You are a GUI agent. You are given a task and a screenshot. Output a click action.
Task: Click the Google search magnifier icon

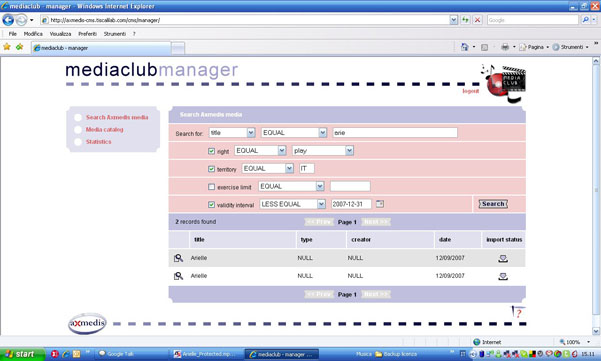pos(585,20)
